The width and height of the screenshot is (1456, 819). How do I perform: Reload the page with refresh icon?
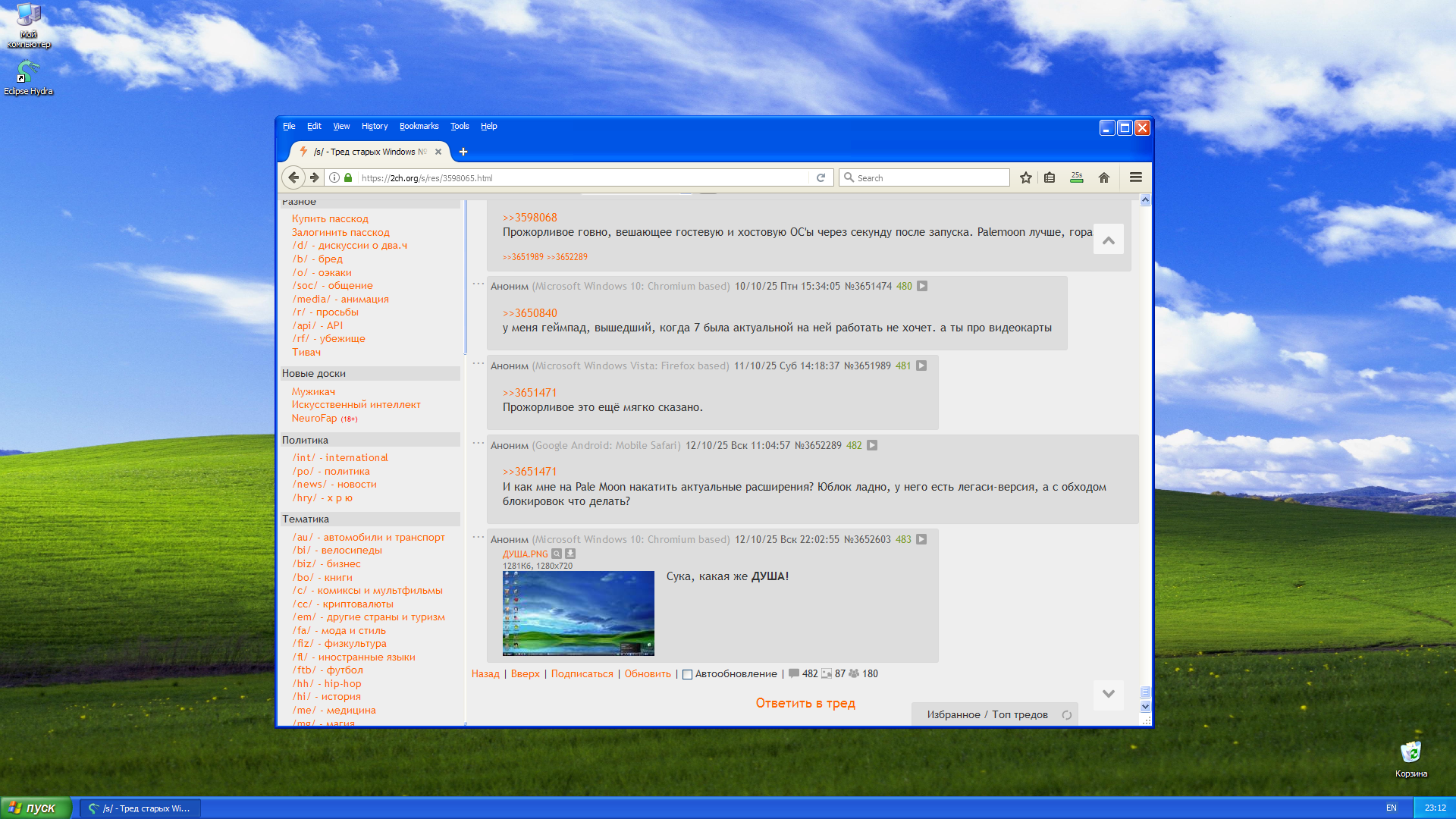pos(821,177)
